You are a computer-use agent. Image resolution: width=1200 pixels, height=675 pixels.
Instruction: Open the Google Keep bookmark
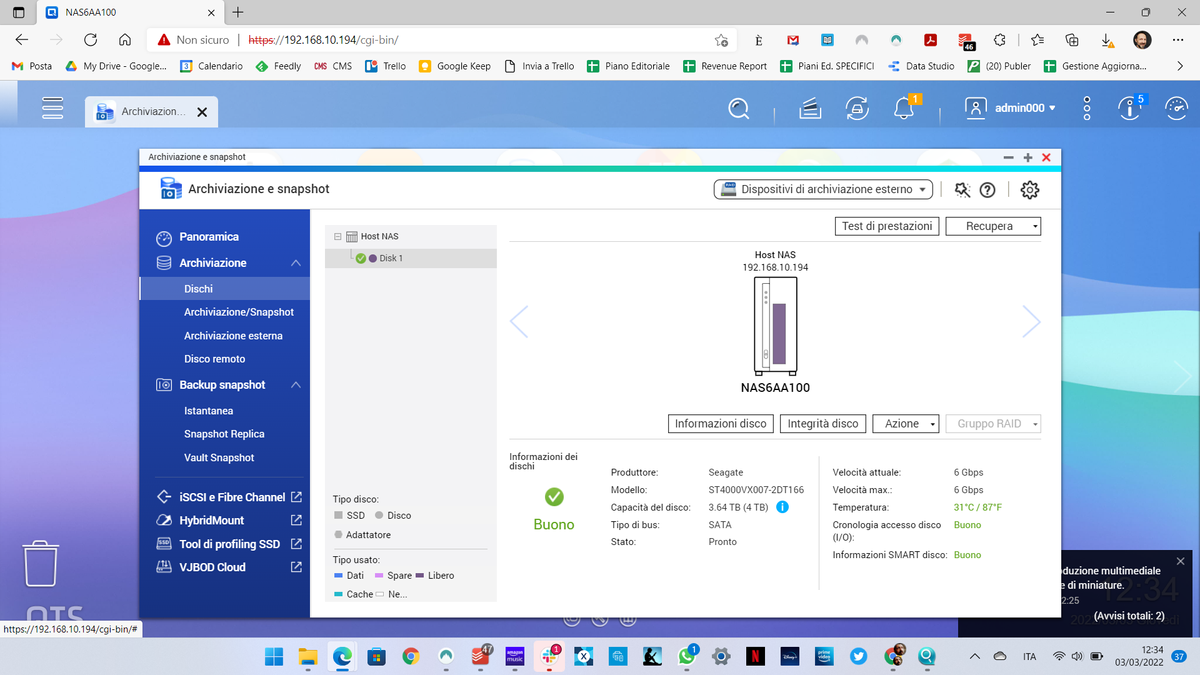coord(454,66)
